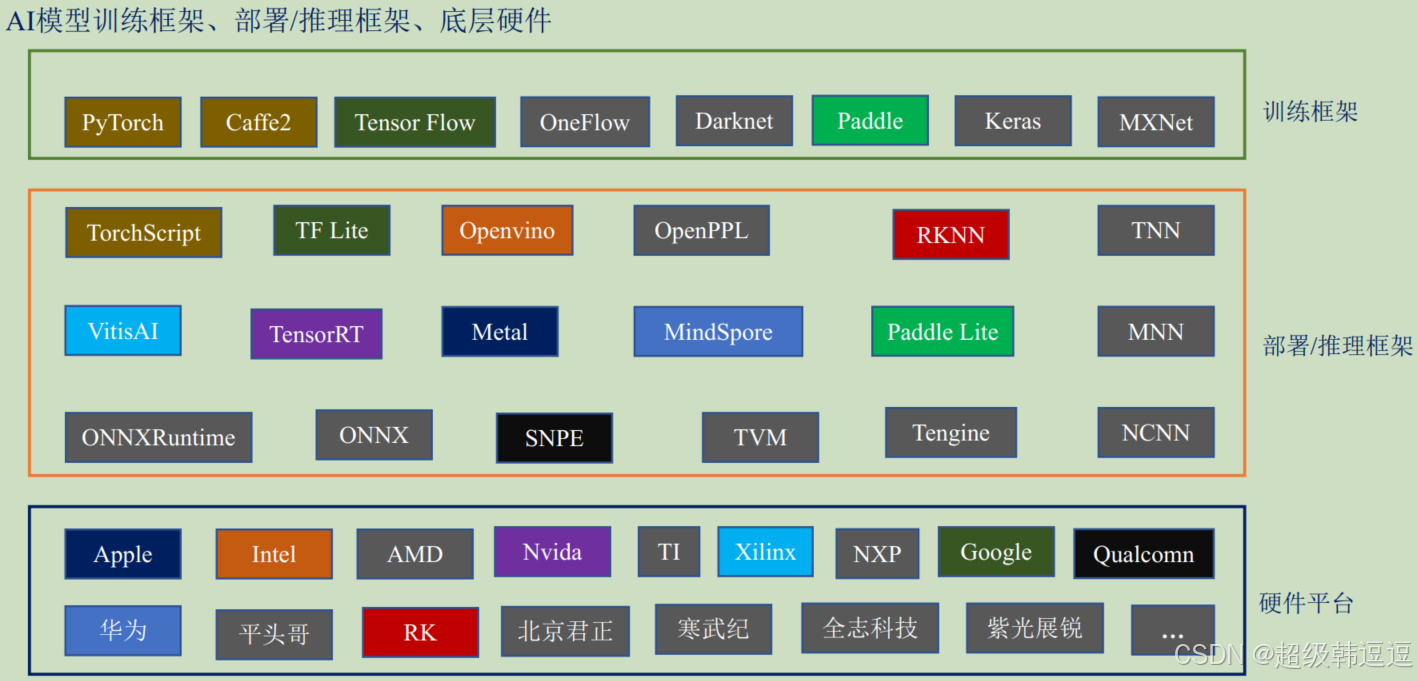
Task: Click the 硬件平台 label
Action: pos(1306,603)
